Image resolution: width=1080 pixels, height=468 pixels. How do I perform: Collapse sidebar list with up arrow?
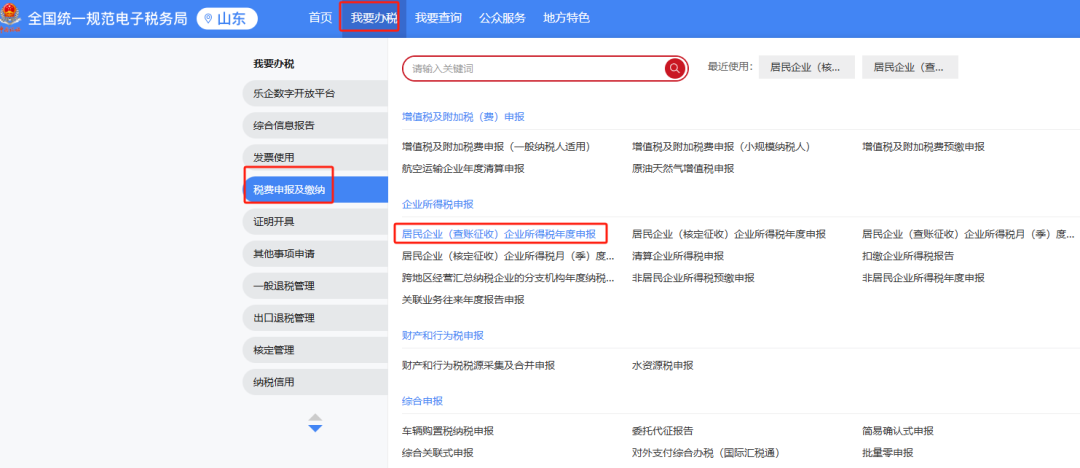pyautogui.click(x=315, y=418)
